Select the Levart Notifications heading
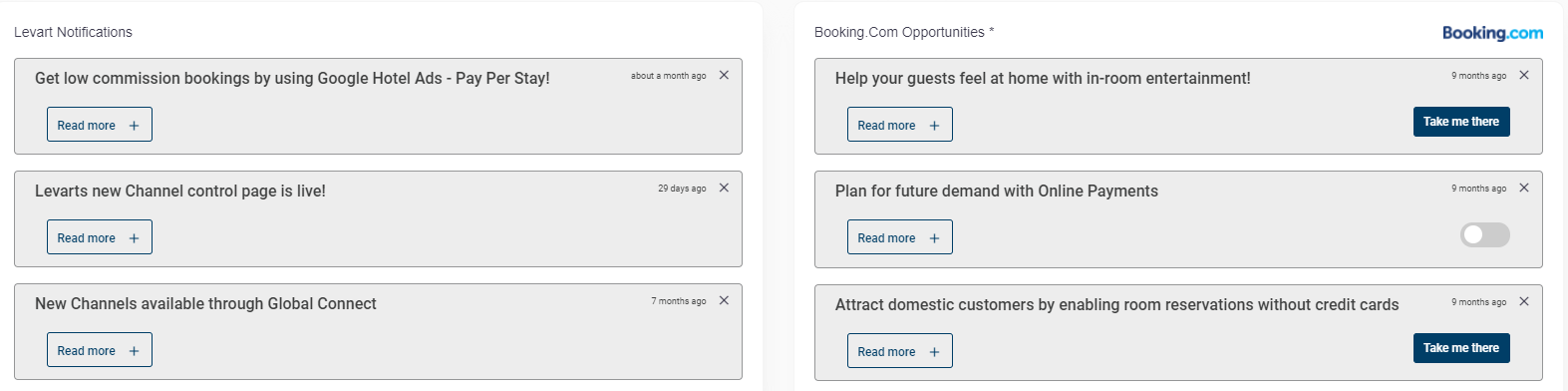Viewport: 1568px width, 391px height. [x=73, y=32]
